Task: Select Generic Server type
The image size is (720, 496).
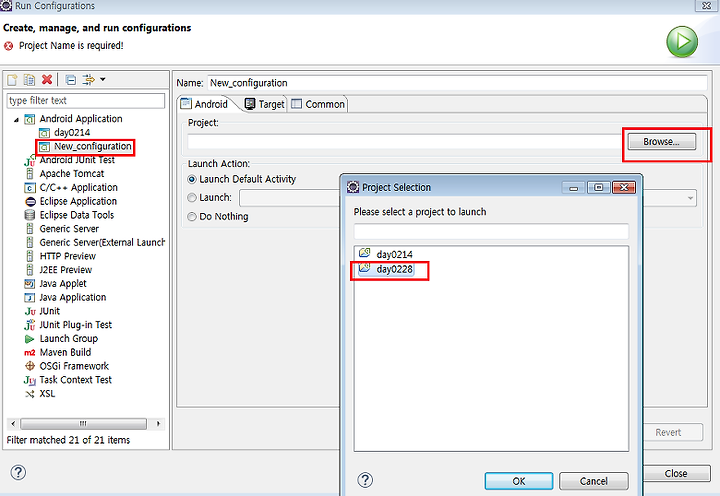Action: point(69,229)
